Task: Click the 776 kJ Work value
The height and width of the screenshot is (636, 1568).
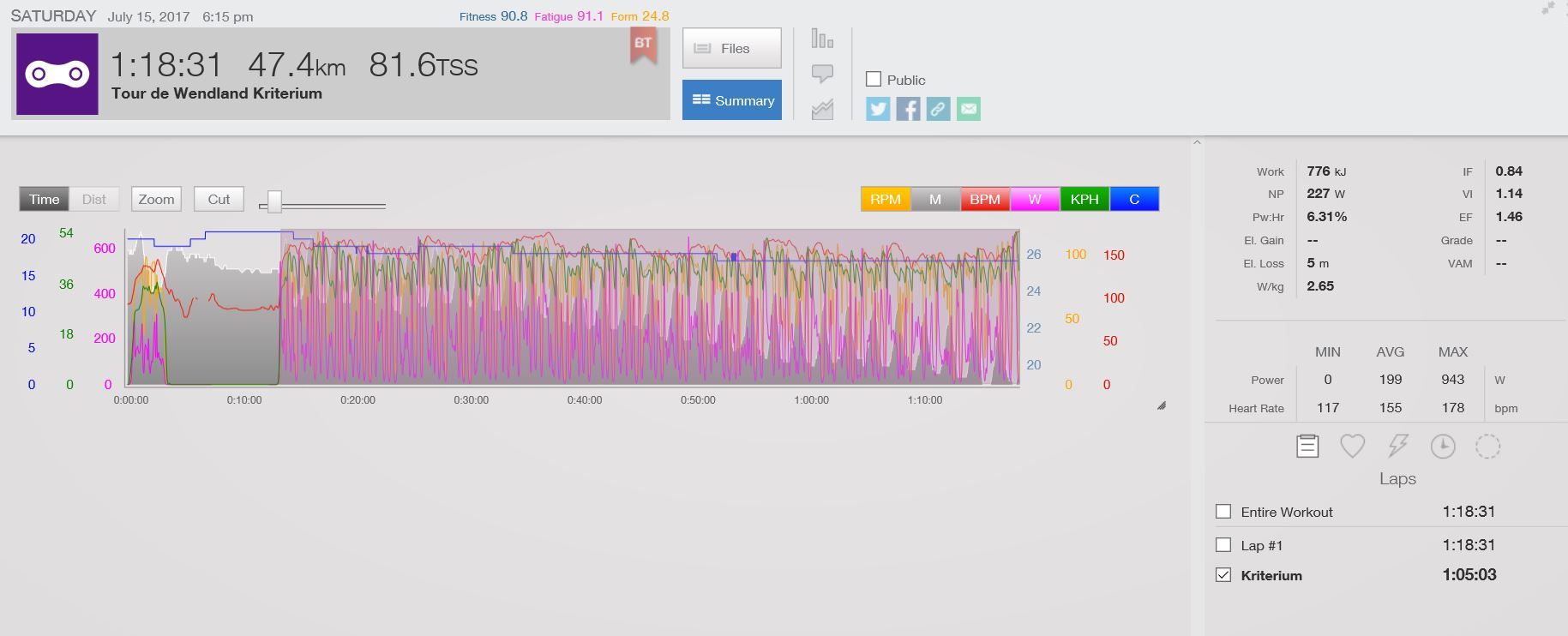Action: coord(1325,171)
